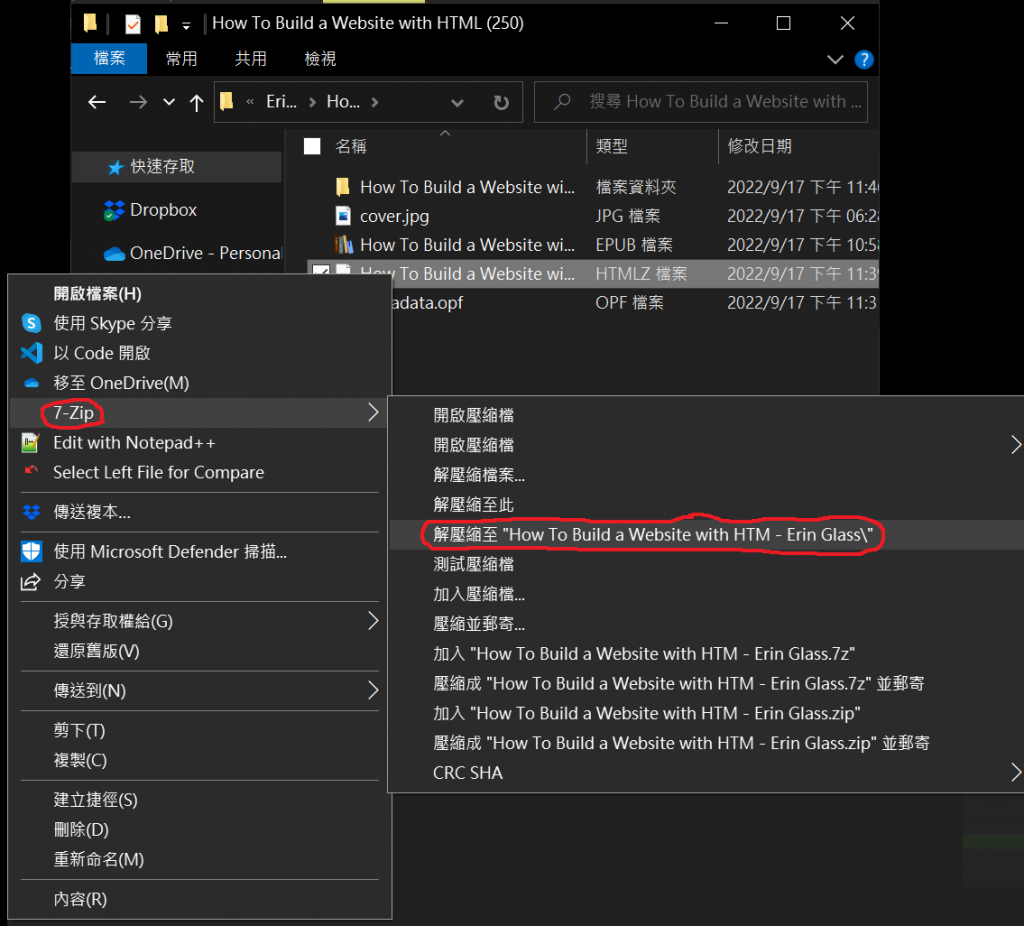Image resolution: width=1024 pixels, height=926 pixels.
Task: Select 加入壓縮檔... in the 7-Zip submenu
Action: click(707, 594)
